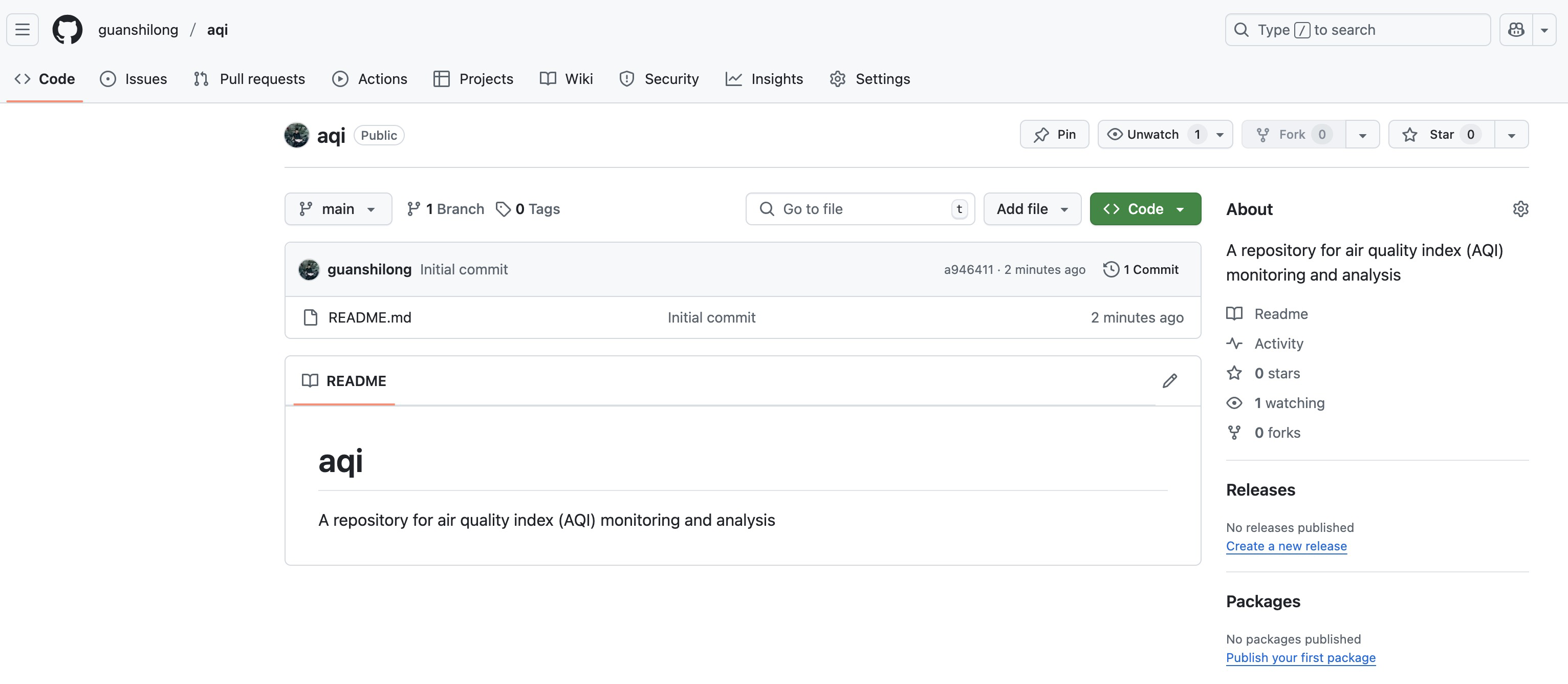This screenshot has width=1568, height=684.
Task: Click the guanshilong avatar beside aqi title
Action: coord(296,135)
